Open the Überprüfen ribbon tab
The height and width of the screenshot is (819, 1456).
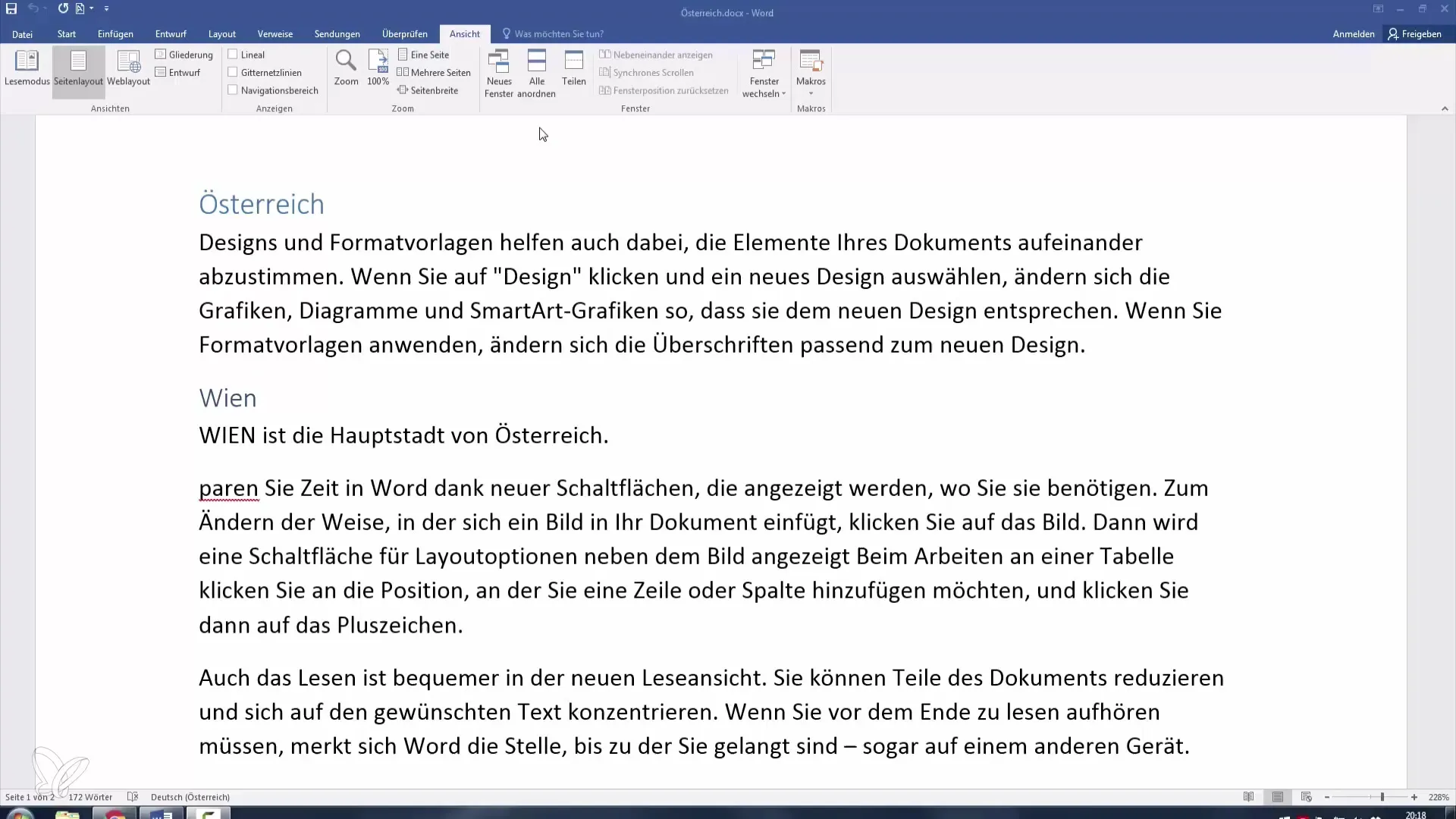pyautogui.click(x=404, y=34)
